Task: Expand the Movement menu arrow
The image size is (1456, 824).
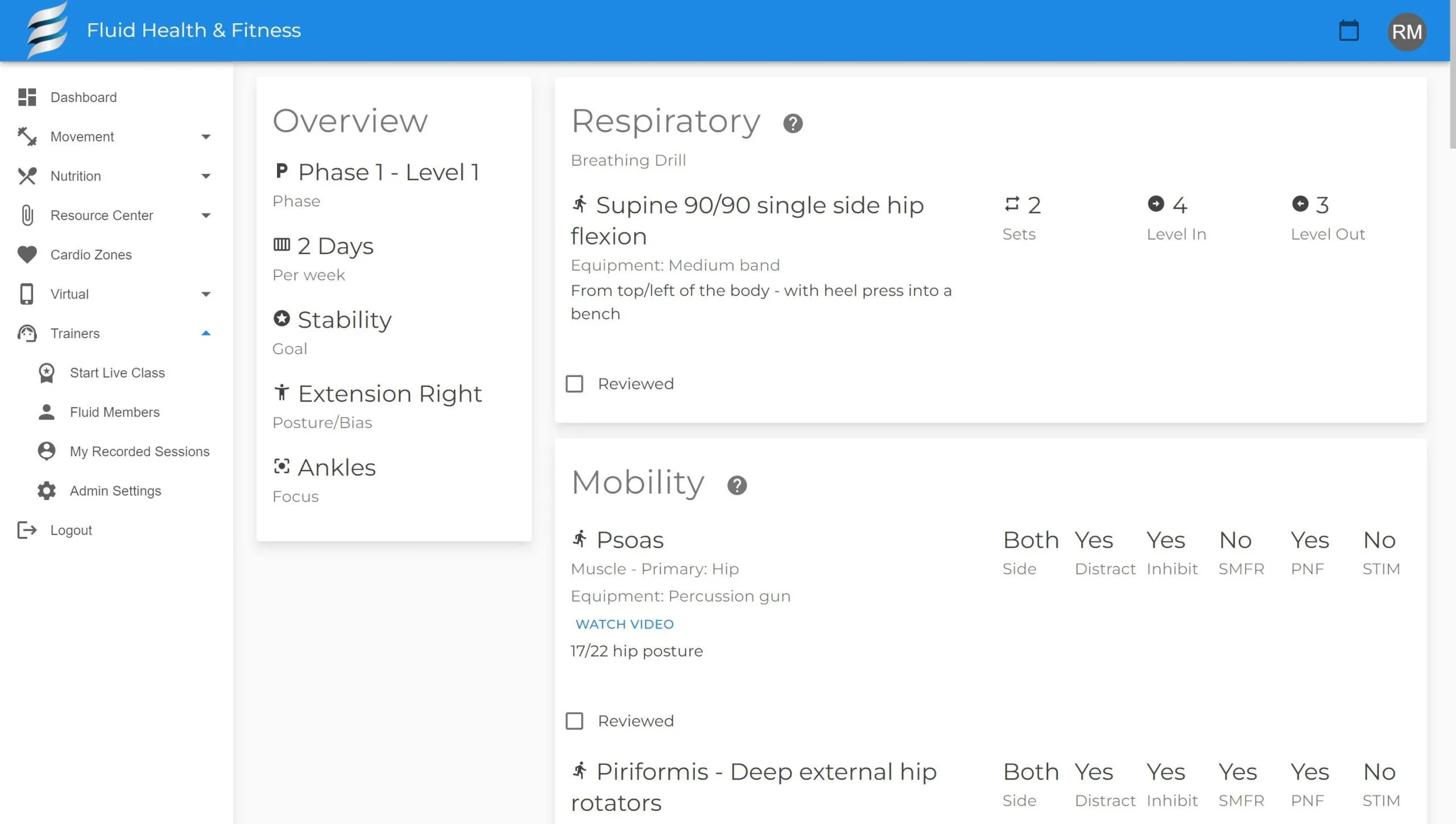Action: click(x=206, y=137)
